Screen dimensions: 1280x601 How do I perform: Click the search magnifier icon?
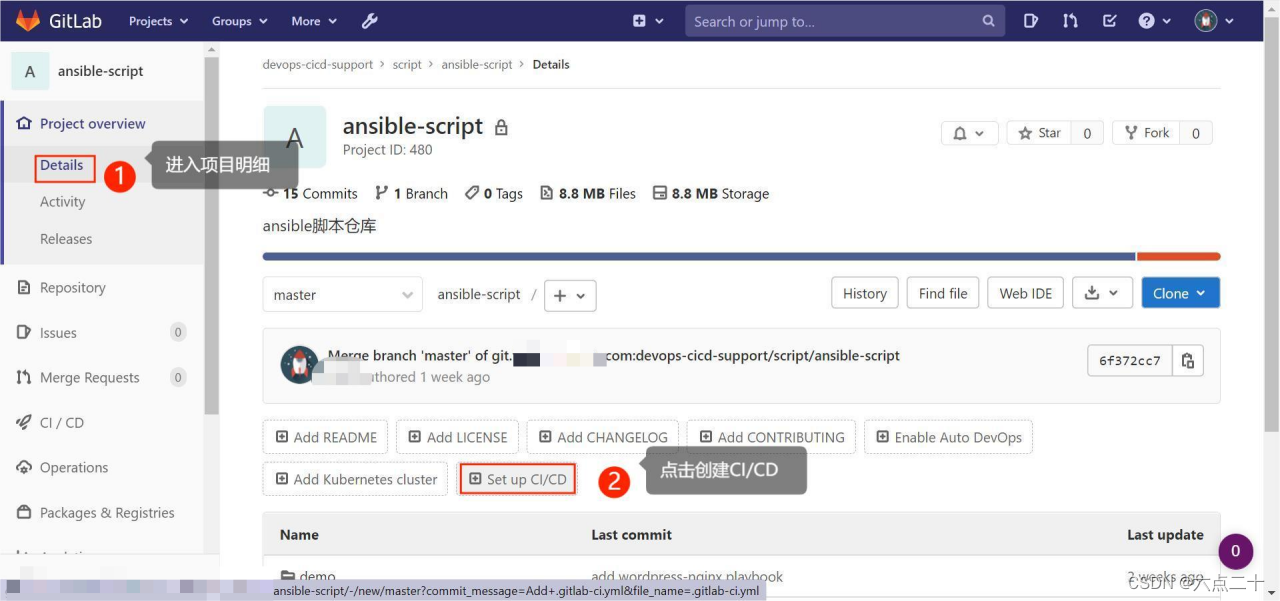tap(988, 21)
